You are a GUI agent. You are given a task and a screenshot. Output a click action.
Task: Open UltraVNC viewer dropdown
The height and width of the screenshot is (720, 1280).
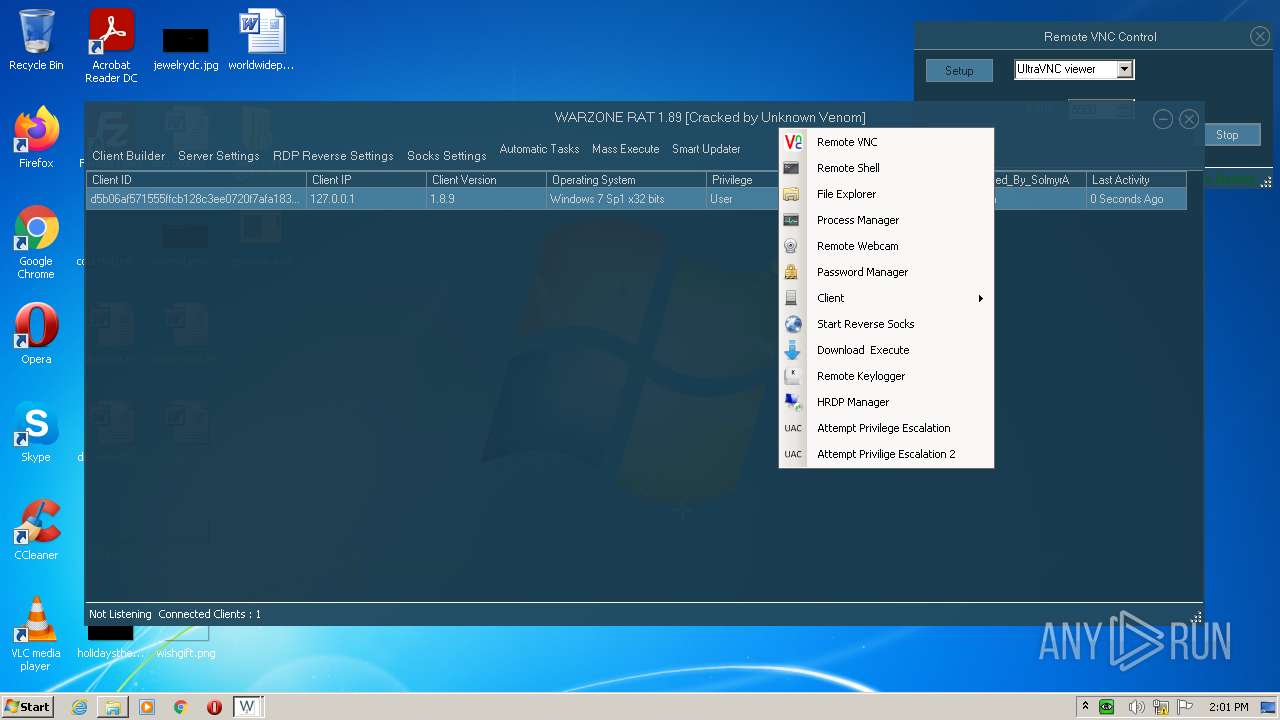click(x=1125, y=69)
